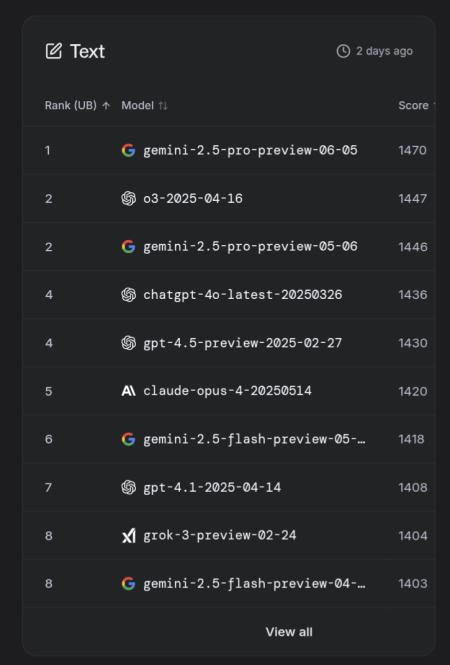This screenshot has height=665, width=450.
Task: Click OpenAI logo beside chatgpt-4o-latest-20250326
Action: 129,294
